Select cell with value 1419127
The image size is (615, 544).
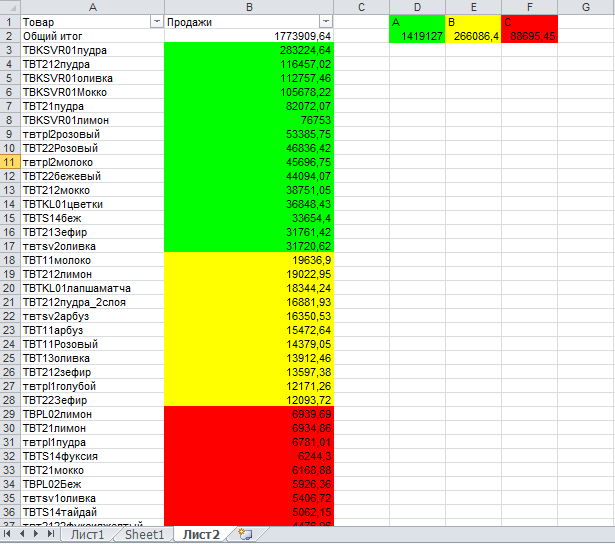(417, 36)
